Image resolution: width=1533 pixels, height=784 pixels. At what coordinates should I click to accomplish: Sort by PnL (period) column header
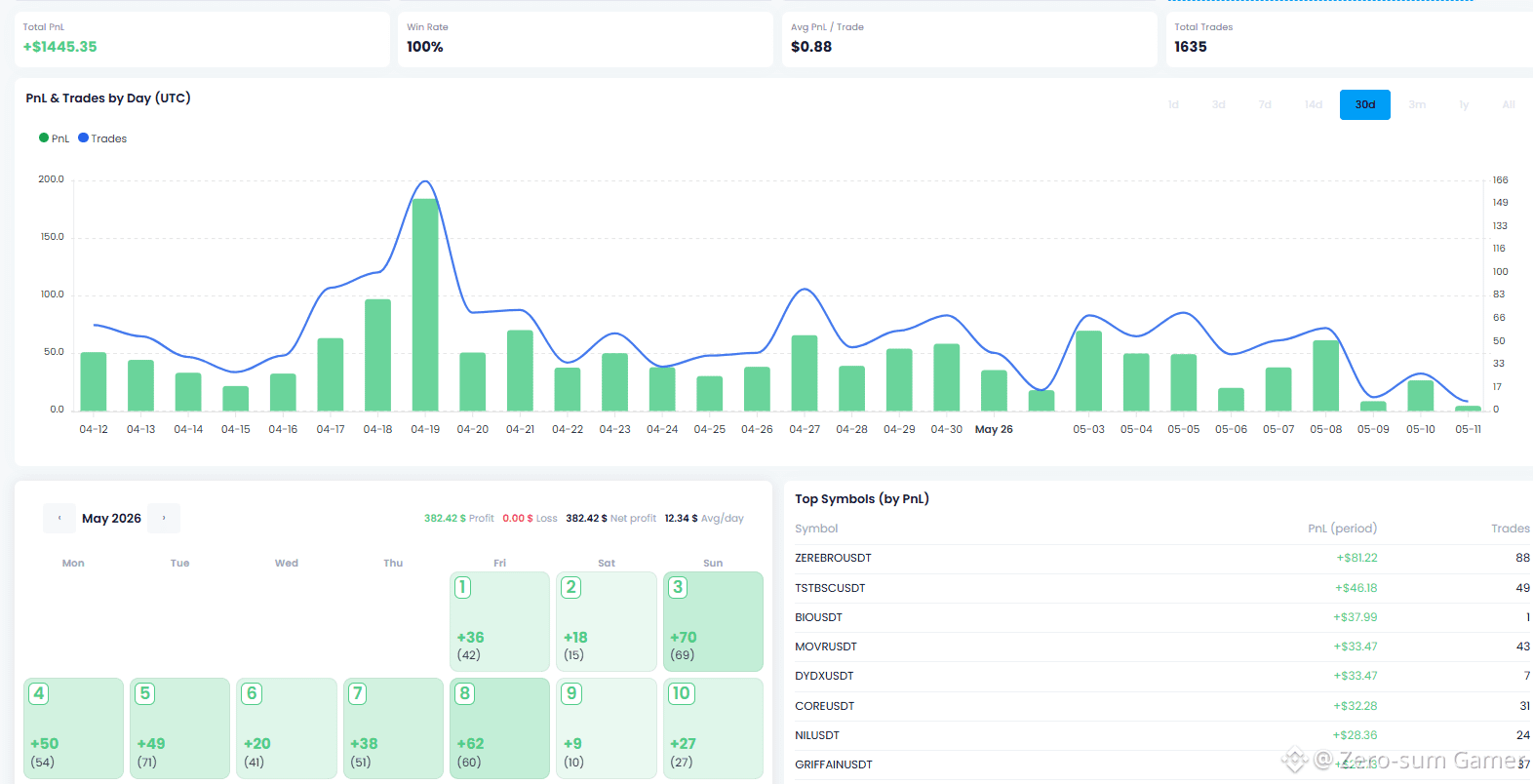[x=1342, y=529]
